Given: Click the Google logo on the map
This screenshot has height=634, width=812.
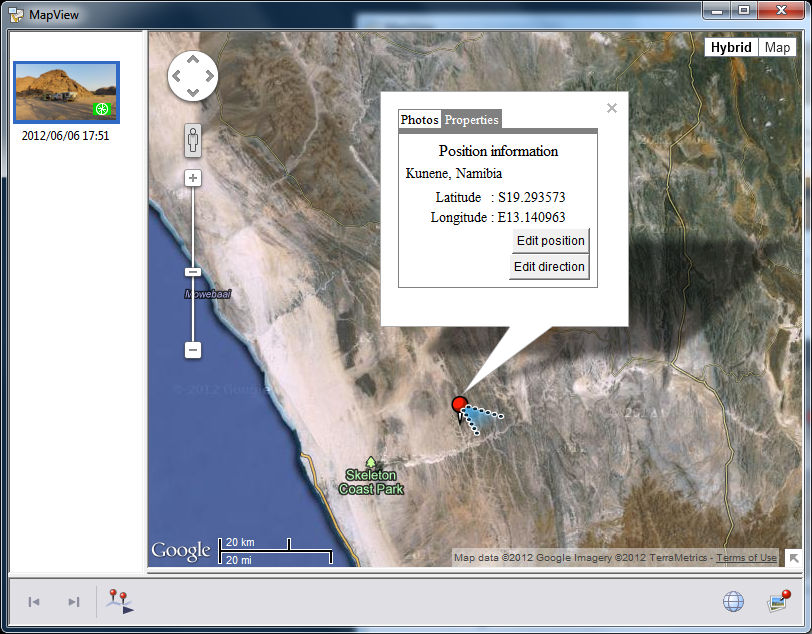Looking at the screenshot, I should [181, 551].
